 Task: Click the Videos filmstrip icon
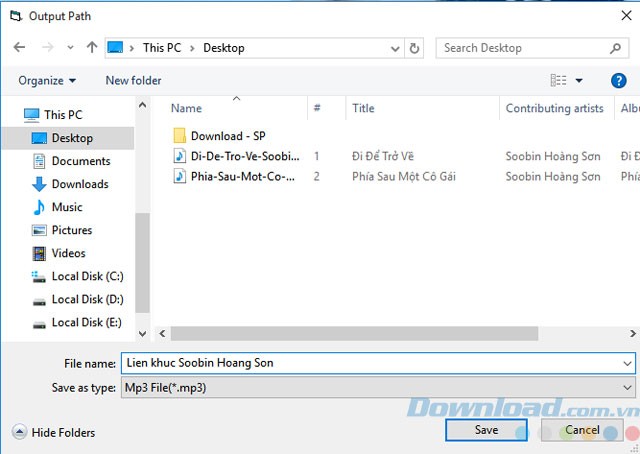pos(39,254)
